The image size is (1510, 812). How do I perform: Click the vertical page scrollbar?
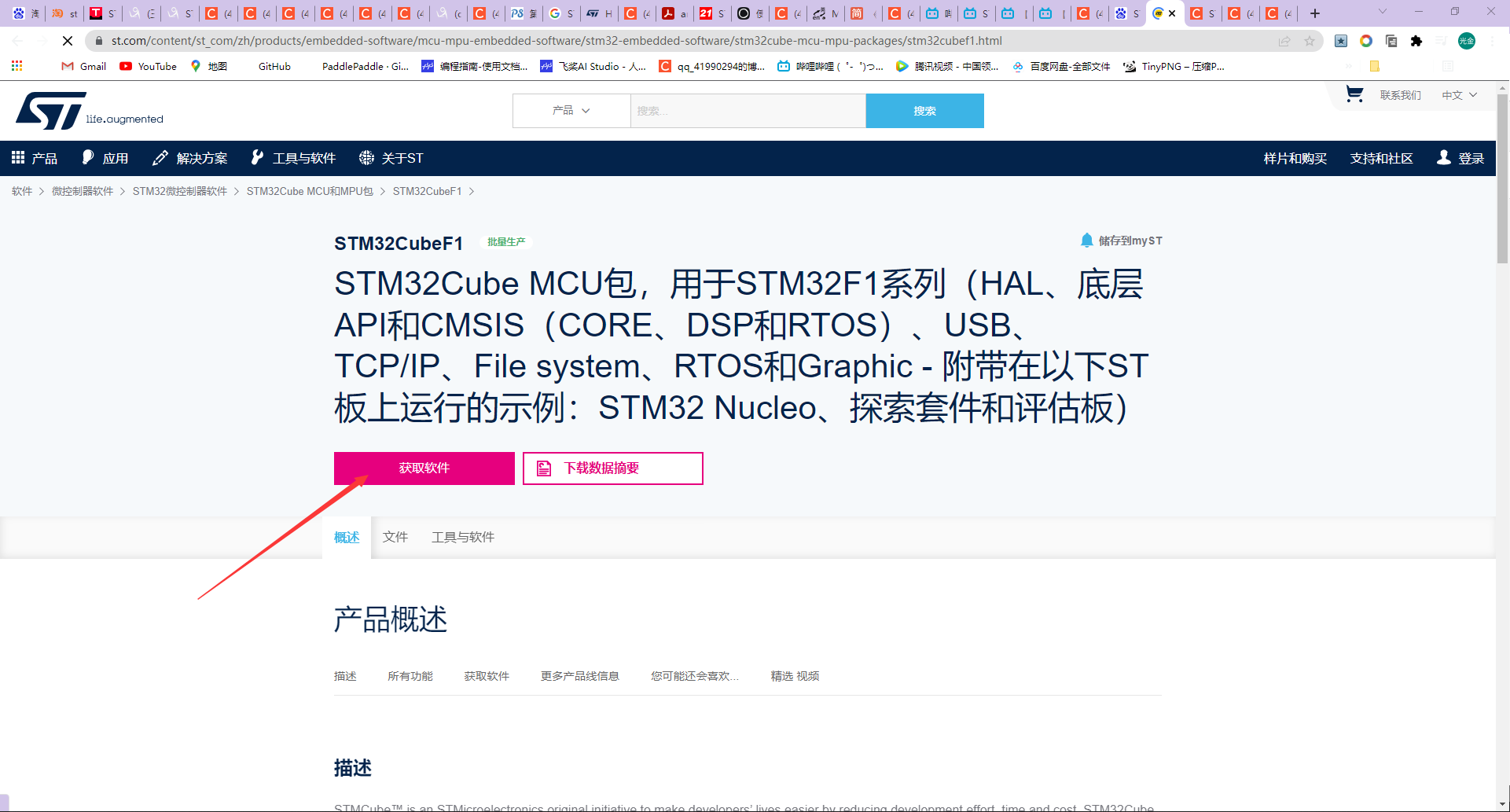1502,178
